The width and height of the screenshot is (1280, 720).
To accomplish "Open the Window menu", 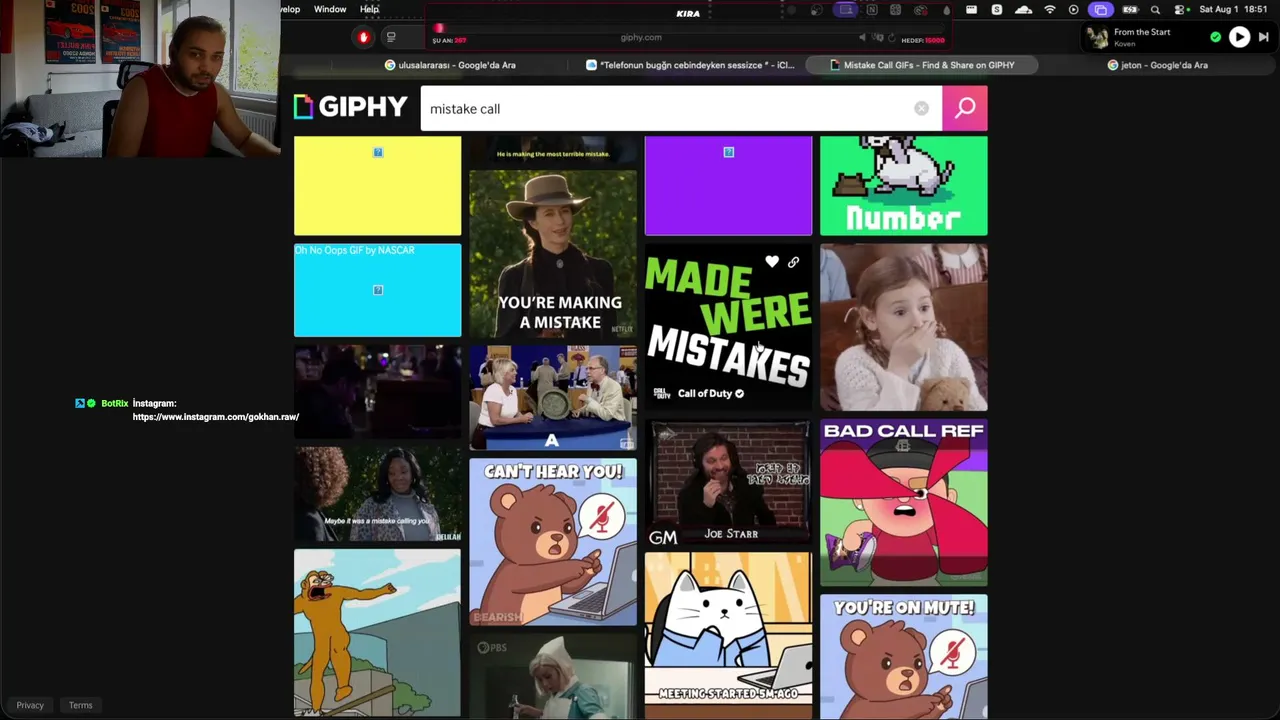I will 330,9.
